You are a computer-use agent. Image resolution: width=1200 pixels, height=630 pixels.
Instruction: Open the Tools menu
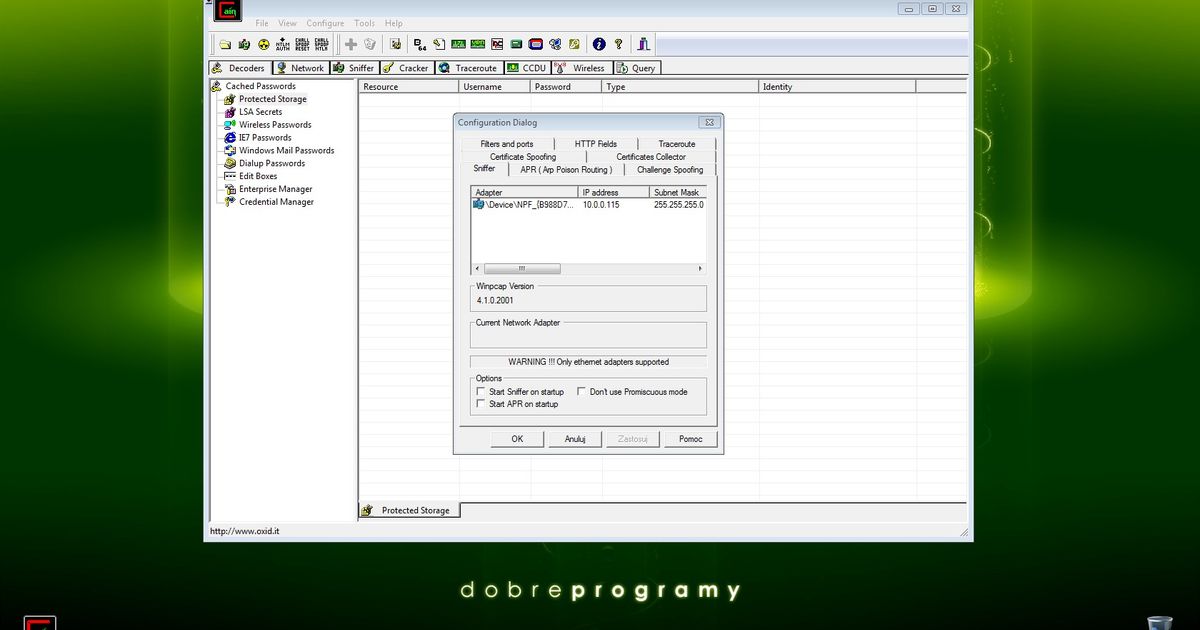[x=364, y=23]
